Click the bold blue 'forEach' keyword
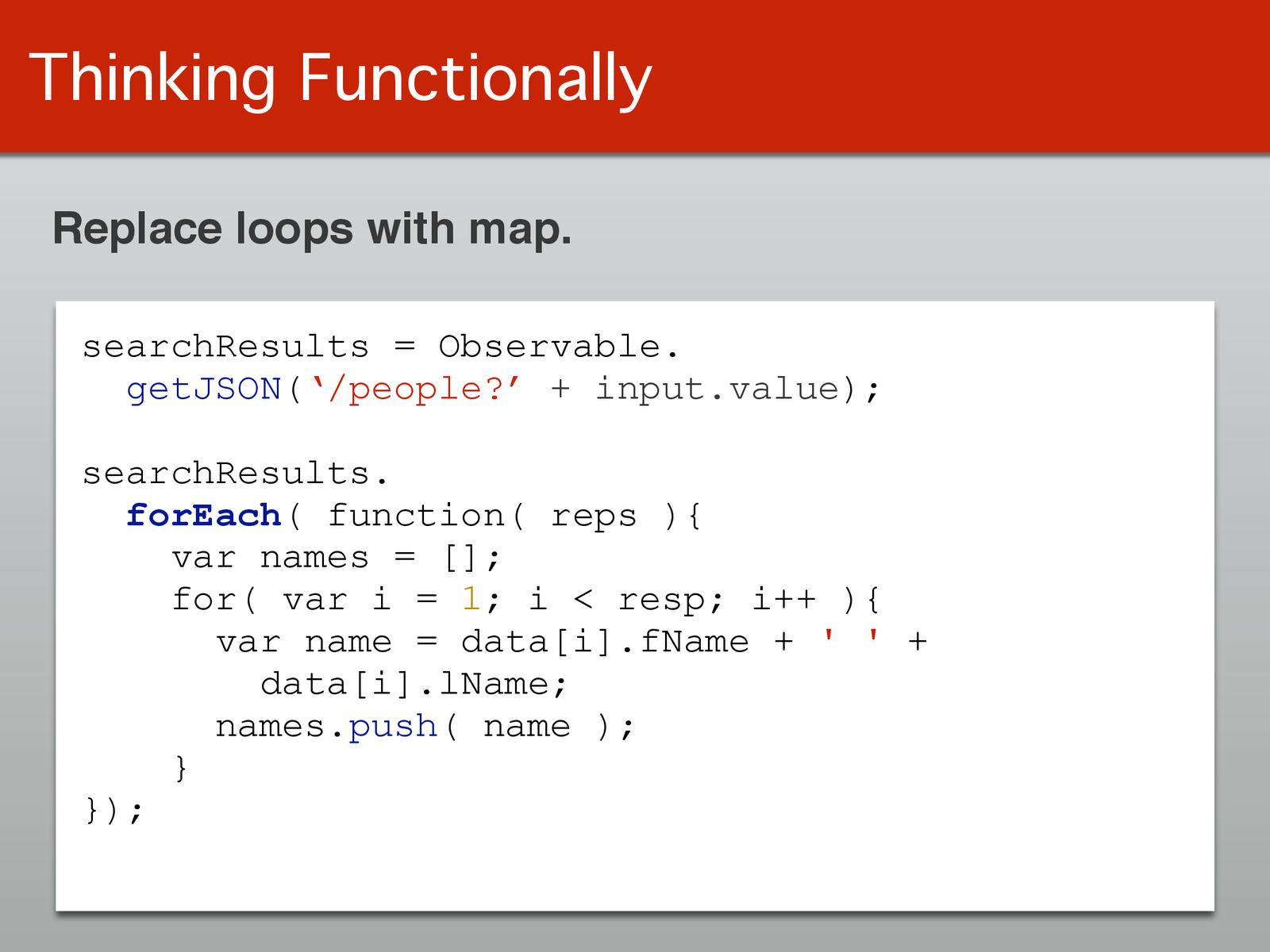This screenshot has height=952, width=1270. (x=204, y=516)
